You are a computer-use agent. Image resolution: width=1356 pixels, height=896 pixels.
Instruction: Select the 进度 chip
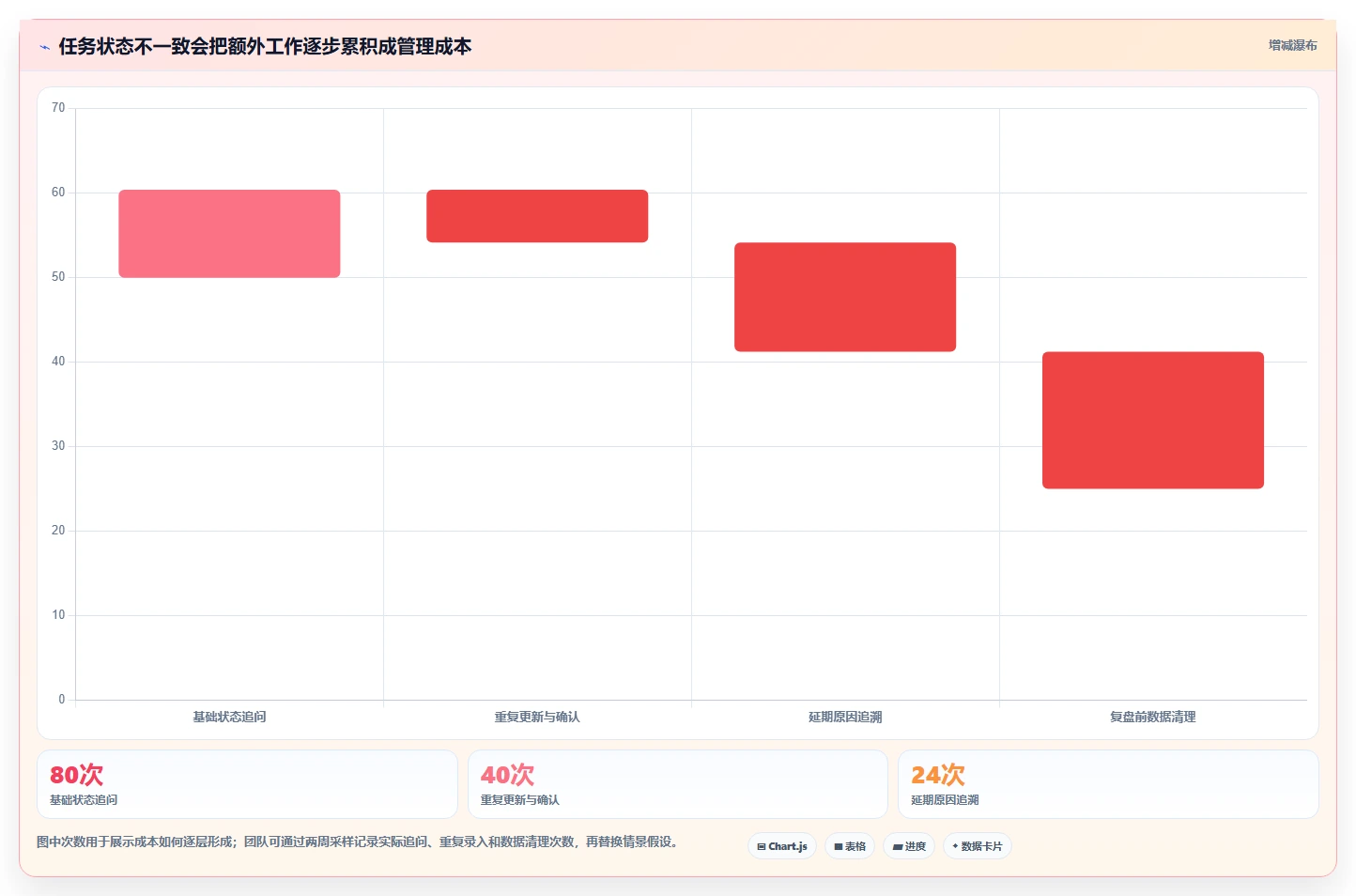tap(909, 846)
